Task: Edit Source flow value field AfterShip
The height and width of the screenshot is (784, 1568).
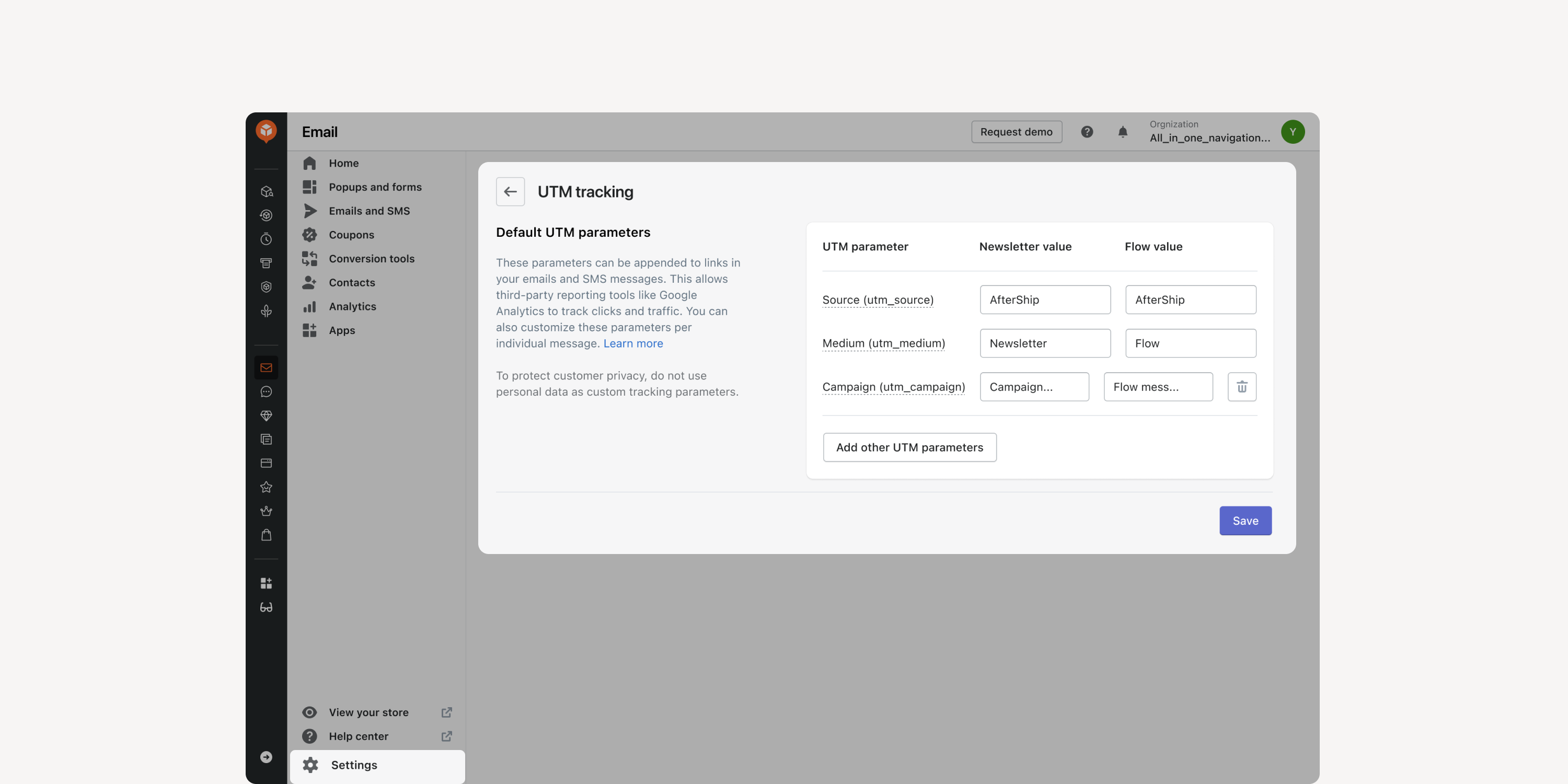Action: [1191, 299]
